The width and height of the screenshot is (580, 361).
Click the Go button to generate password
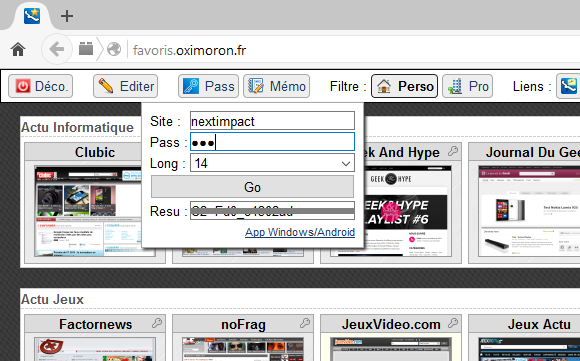pos(252,187)
